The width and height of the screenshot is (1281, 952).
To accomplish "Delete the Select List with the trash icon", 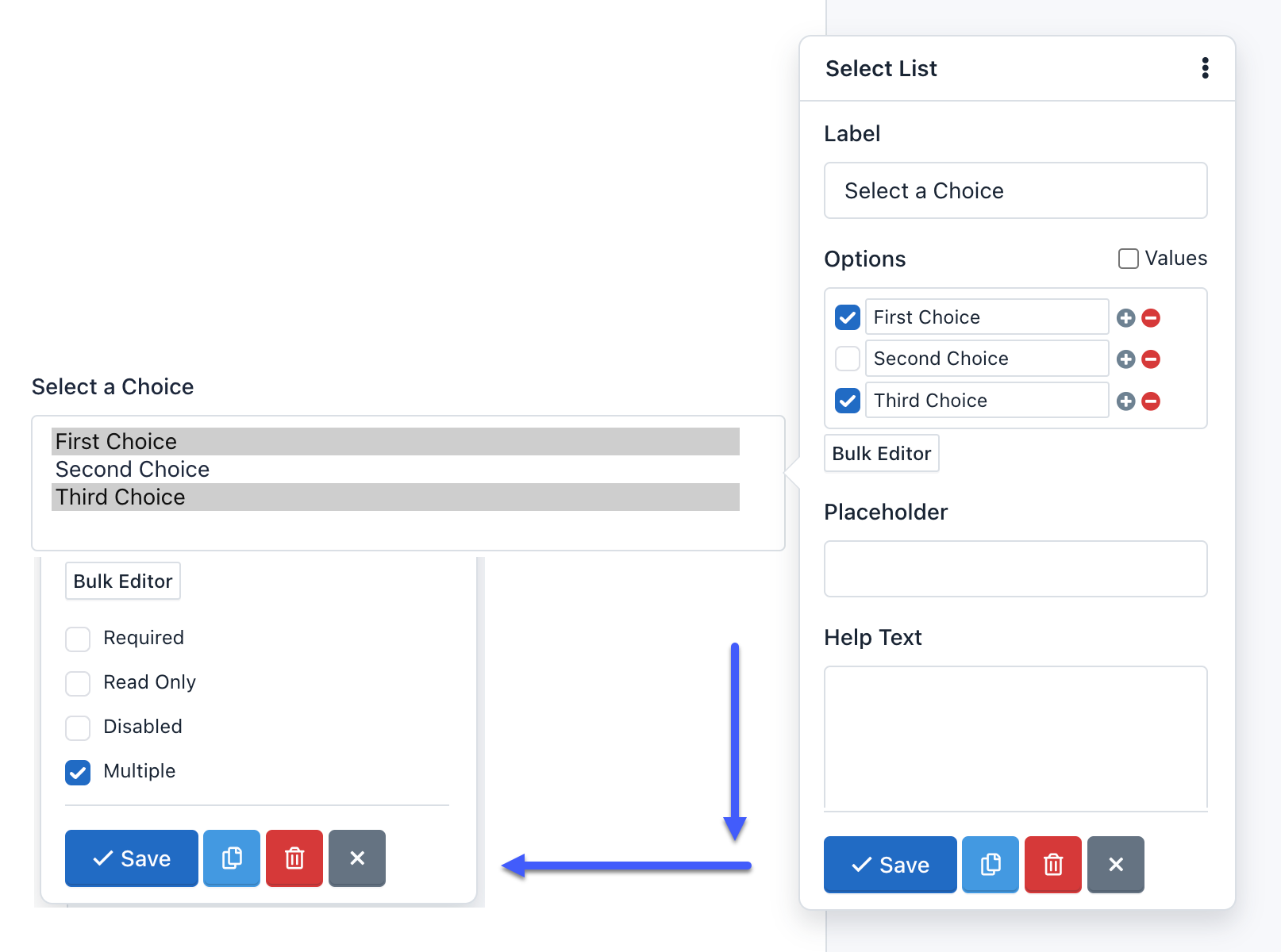I will coord(1052,865).
